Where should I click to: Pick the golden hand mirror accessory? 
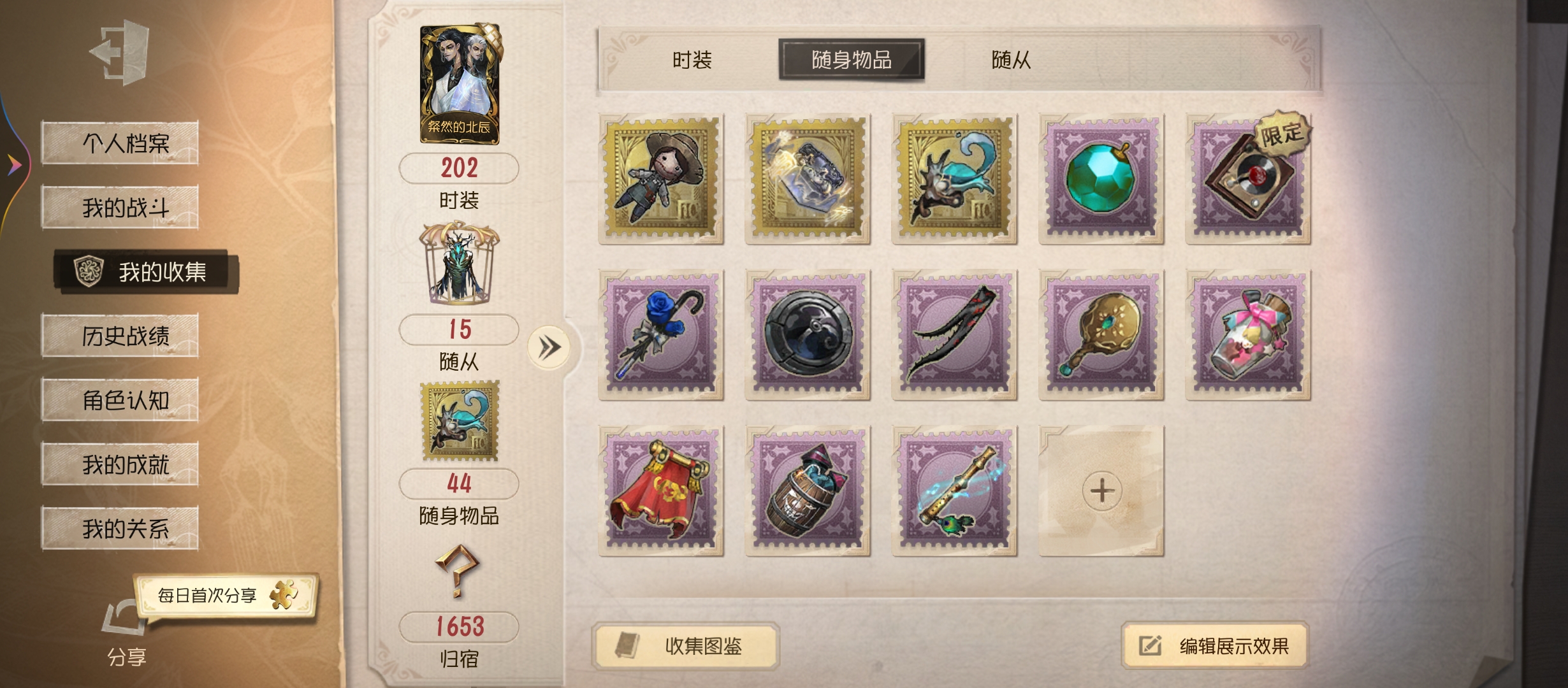1101,334
